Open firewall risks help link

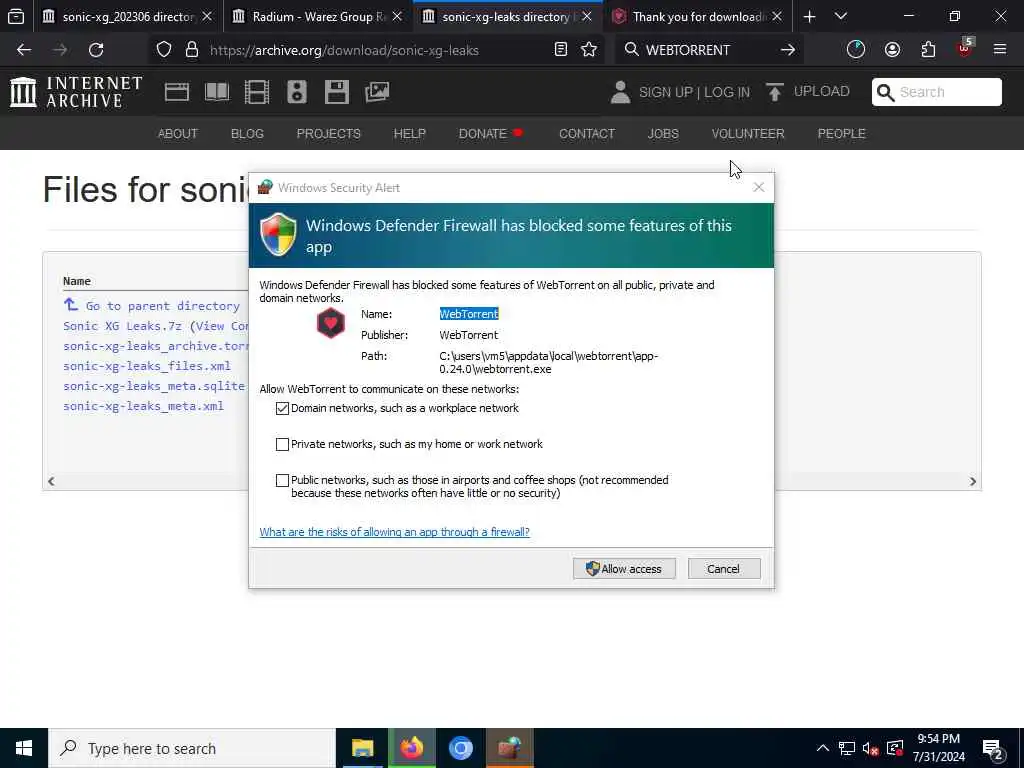pyautogui.click(x=394, y=532)
